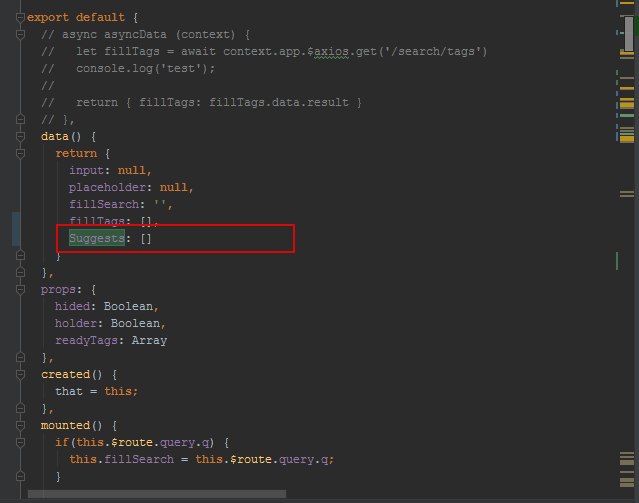This screenshot has height=503, width=639.
Task: Collapse the return block fold marker
Action: (20, 154)
